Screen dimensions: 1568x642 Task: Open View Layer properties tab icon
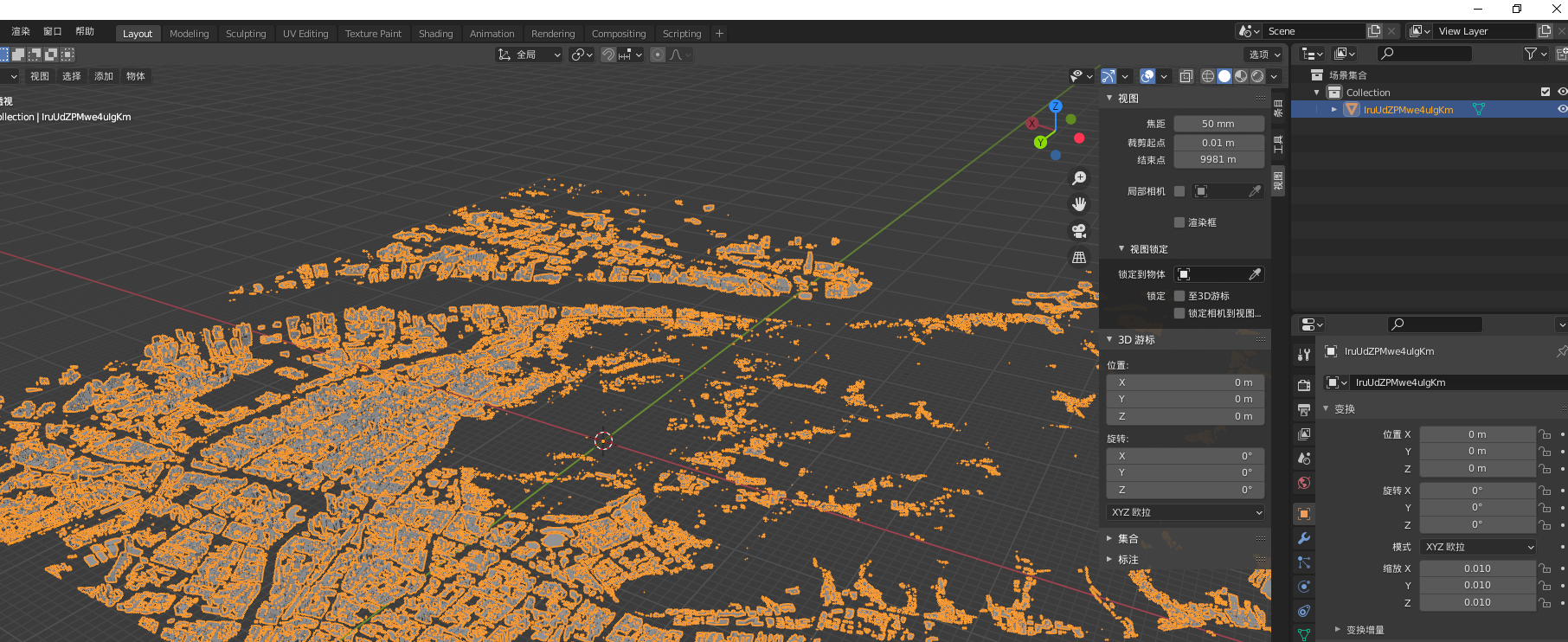point(1304,433)
